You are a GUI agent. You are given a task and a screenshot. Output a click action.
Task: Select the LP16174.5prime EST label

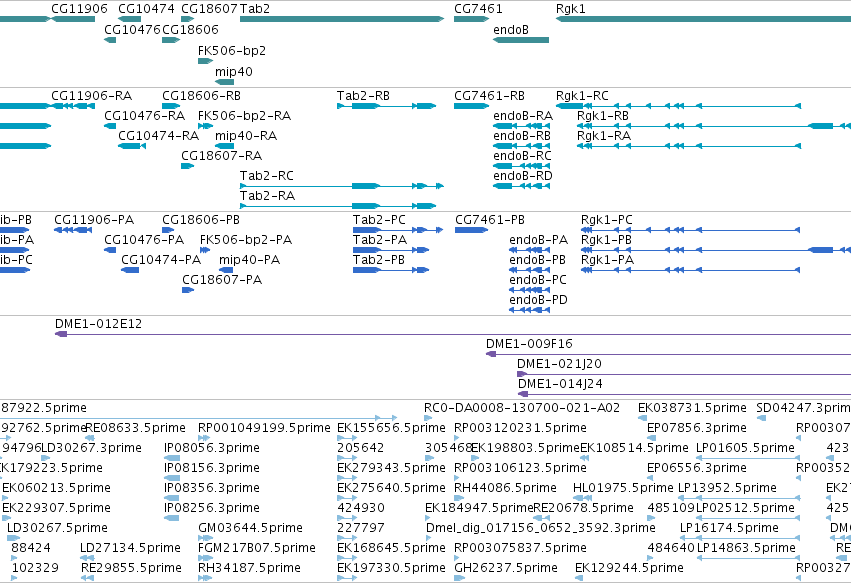tap(729, 528)
